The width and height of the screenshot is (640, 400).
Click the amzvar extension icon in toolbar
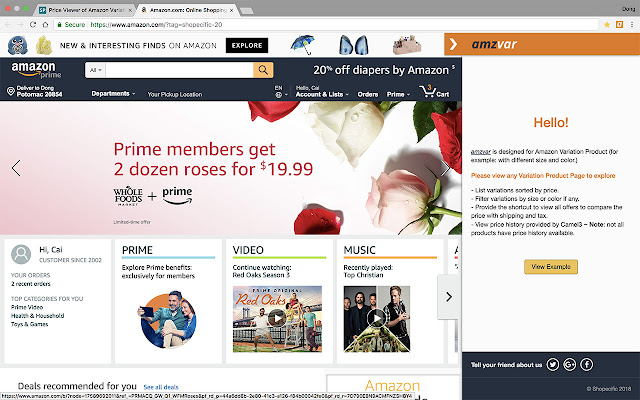(620, 24)
